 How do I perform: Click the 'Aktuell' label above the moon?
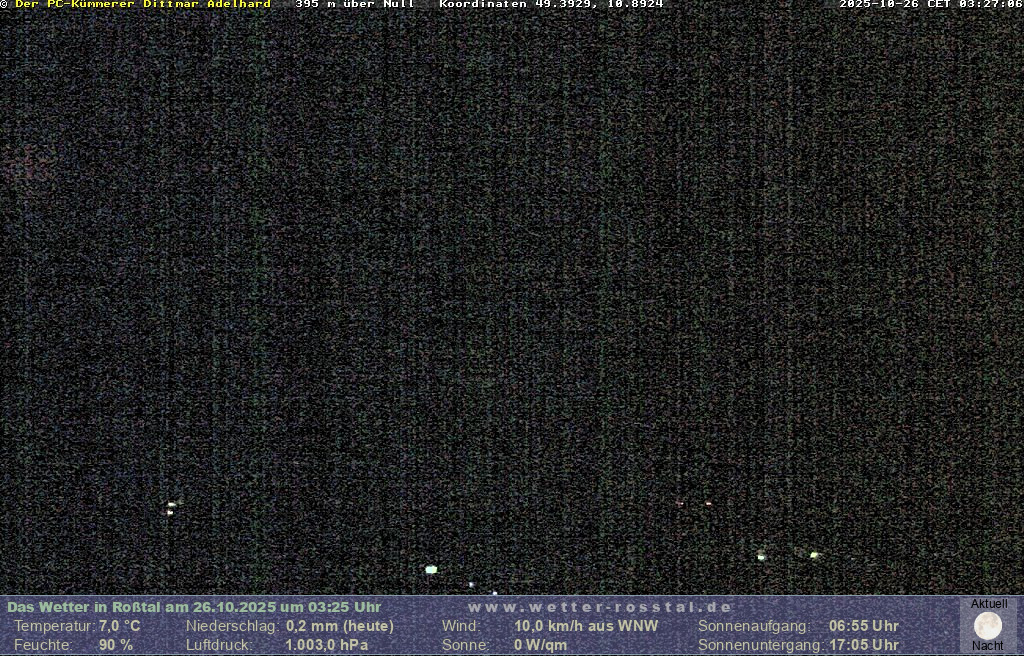[x=989, y=604]
